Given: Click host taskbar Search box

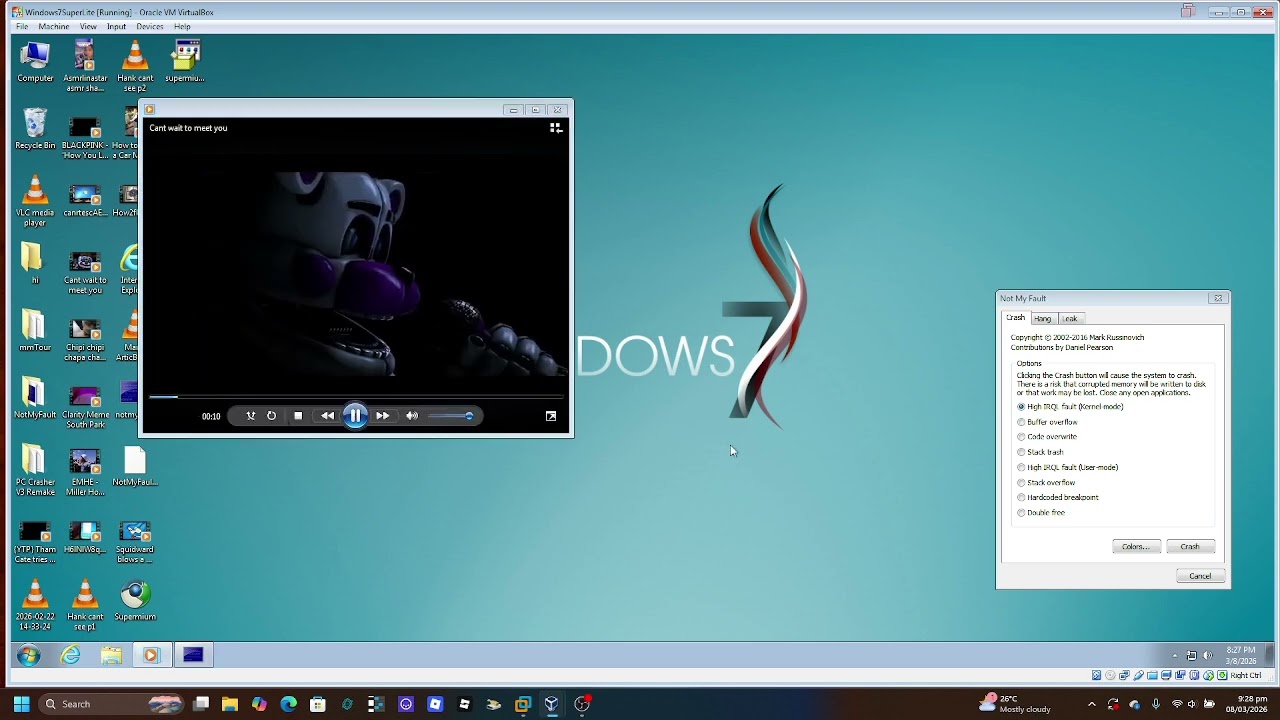Looking at the screenshot, I should coord(110,704).
